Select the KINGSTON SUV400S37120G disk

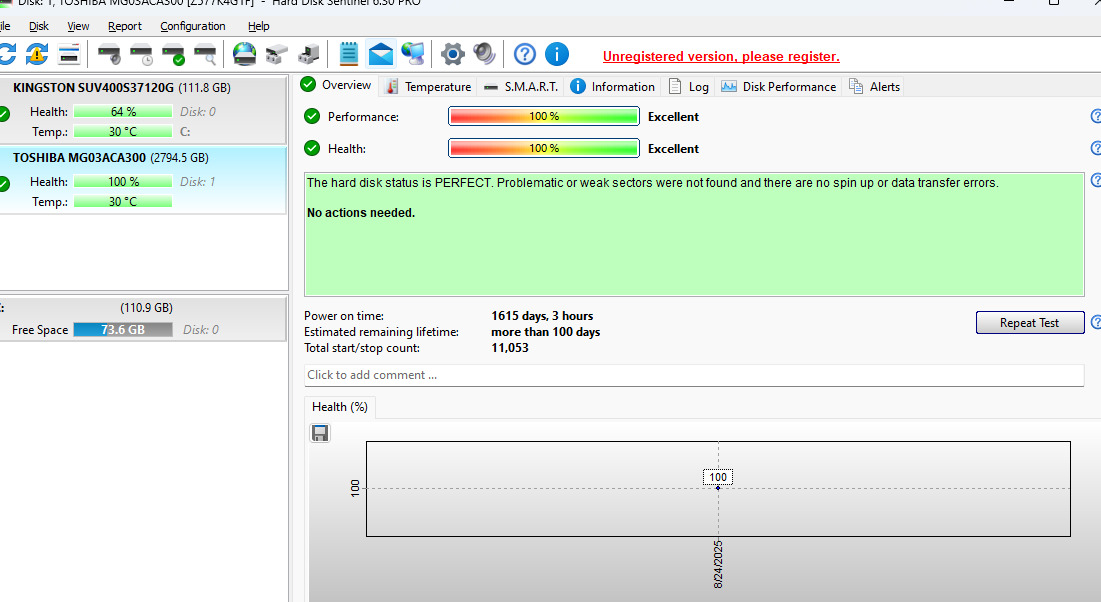143,110
